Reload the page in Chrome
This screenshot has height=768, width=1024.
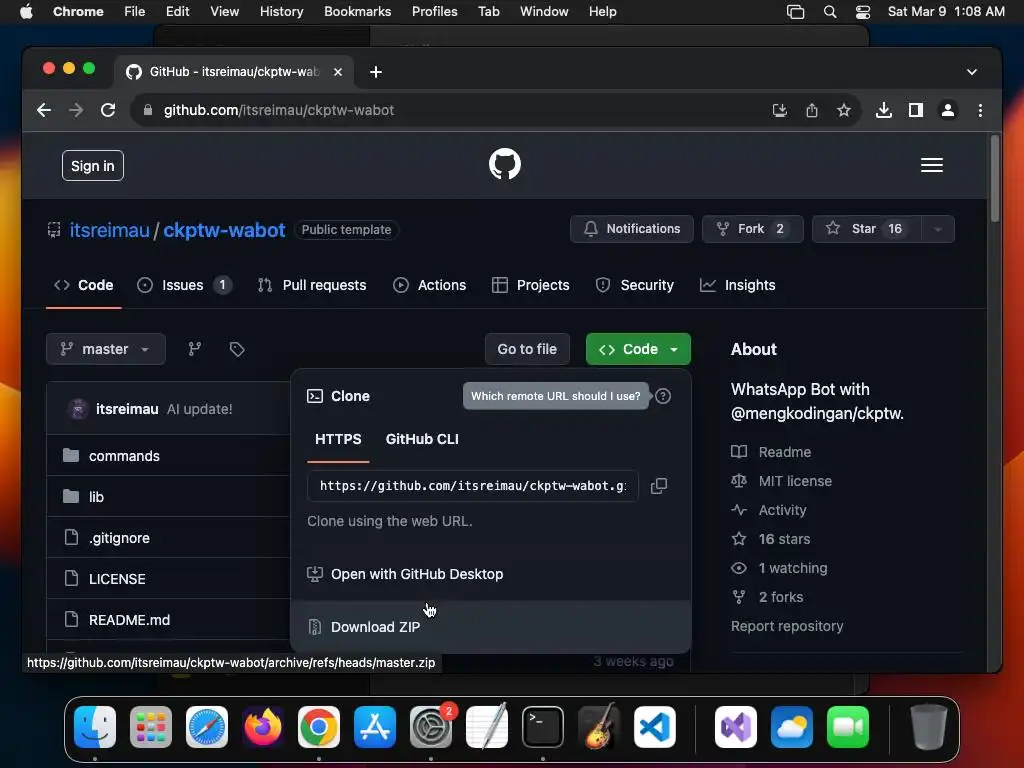pos(108,110)
